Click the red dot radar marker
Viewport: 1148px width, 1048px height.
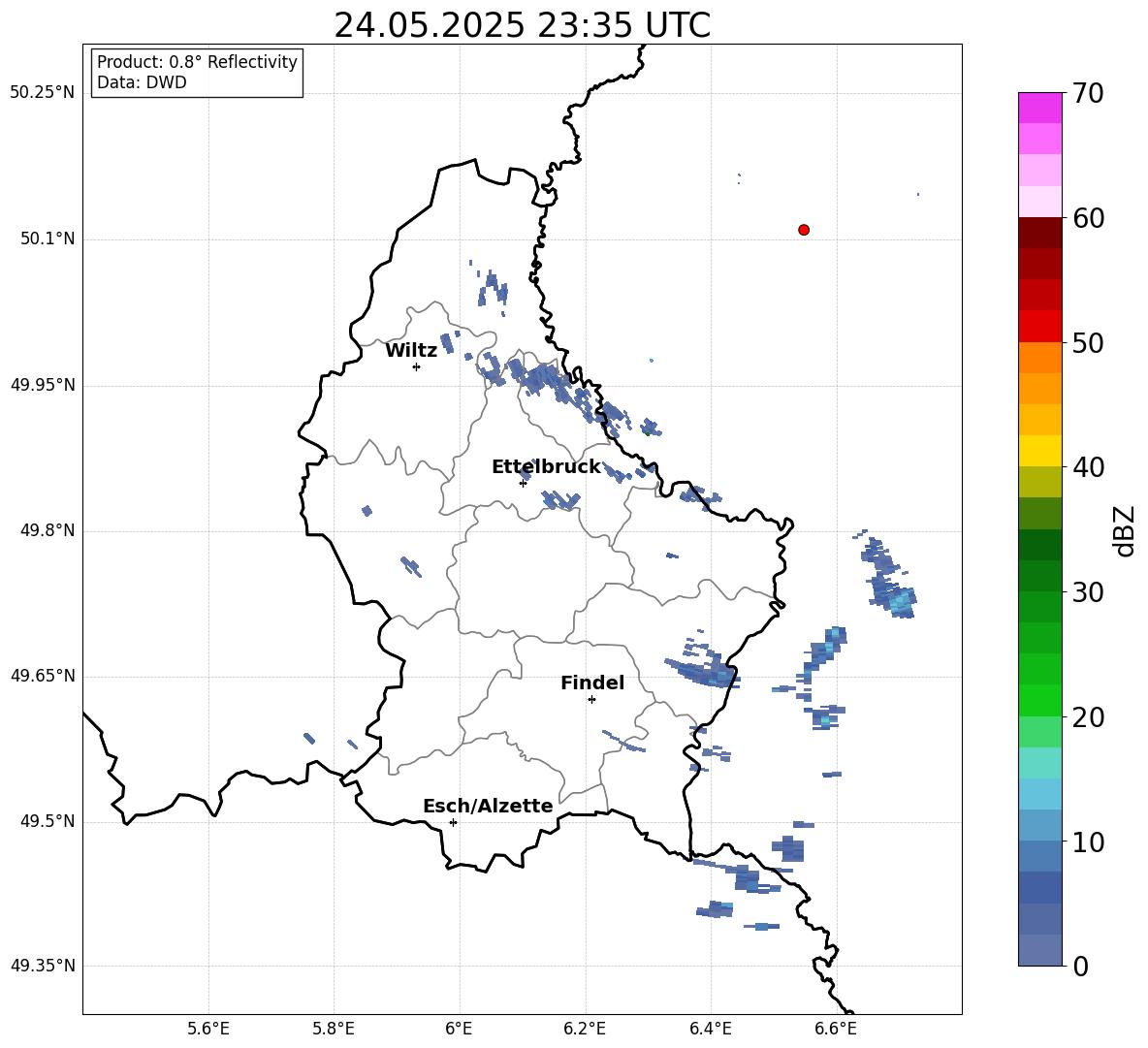coord(804,230)
